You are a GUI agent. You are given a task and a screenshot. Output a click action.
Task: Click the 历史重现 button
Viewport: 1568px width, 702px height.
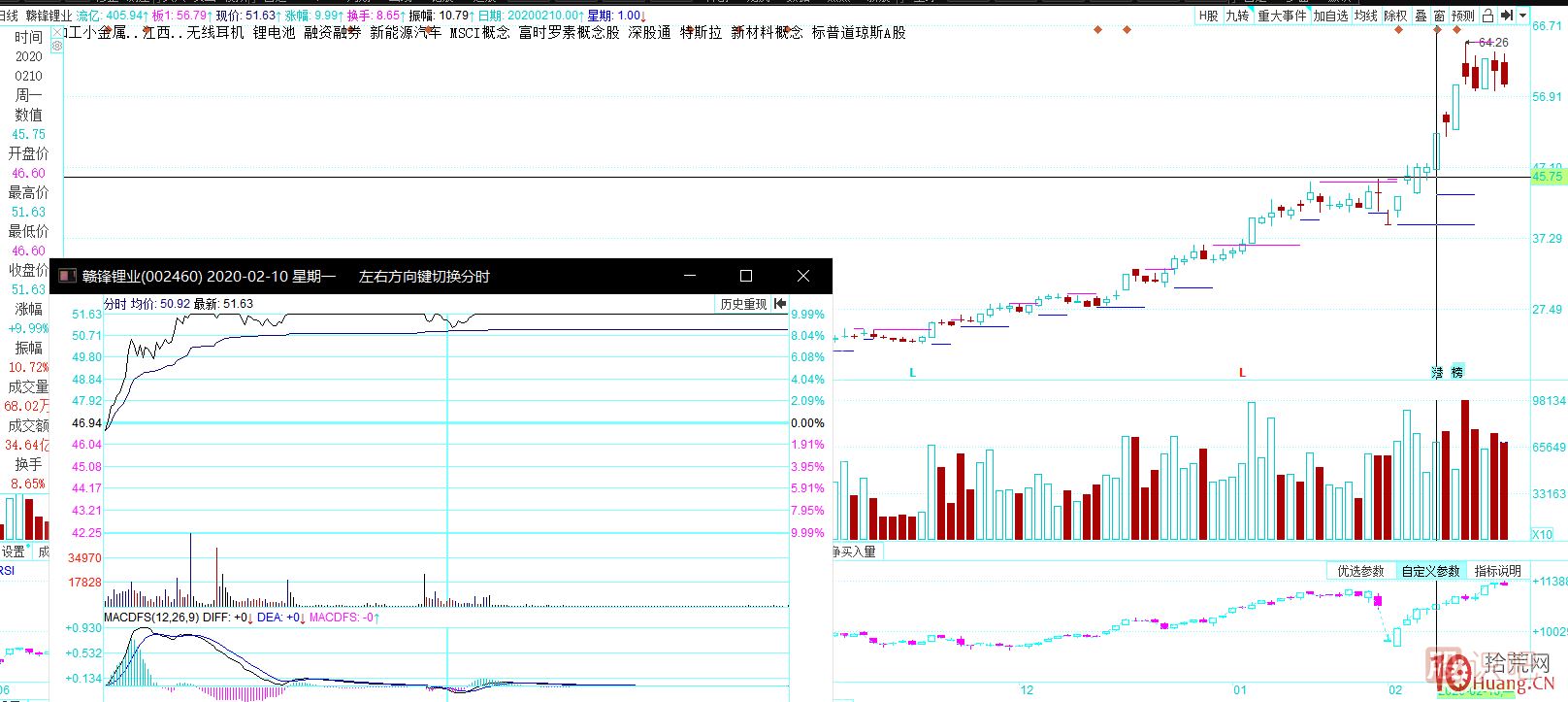point(743,304)
